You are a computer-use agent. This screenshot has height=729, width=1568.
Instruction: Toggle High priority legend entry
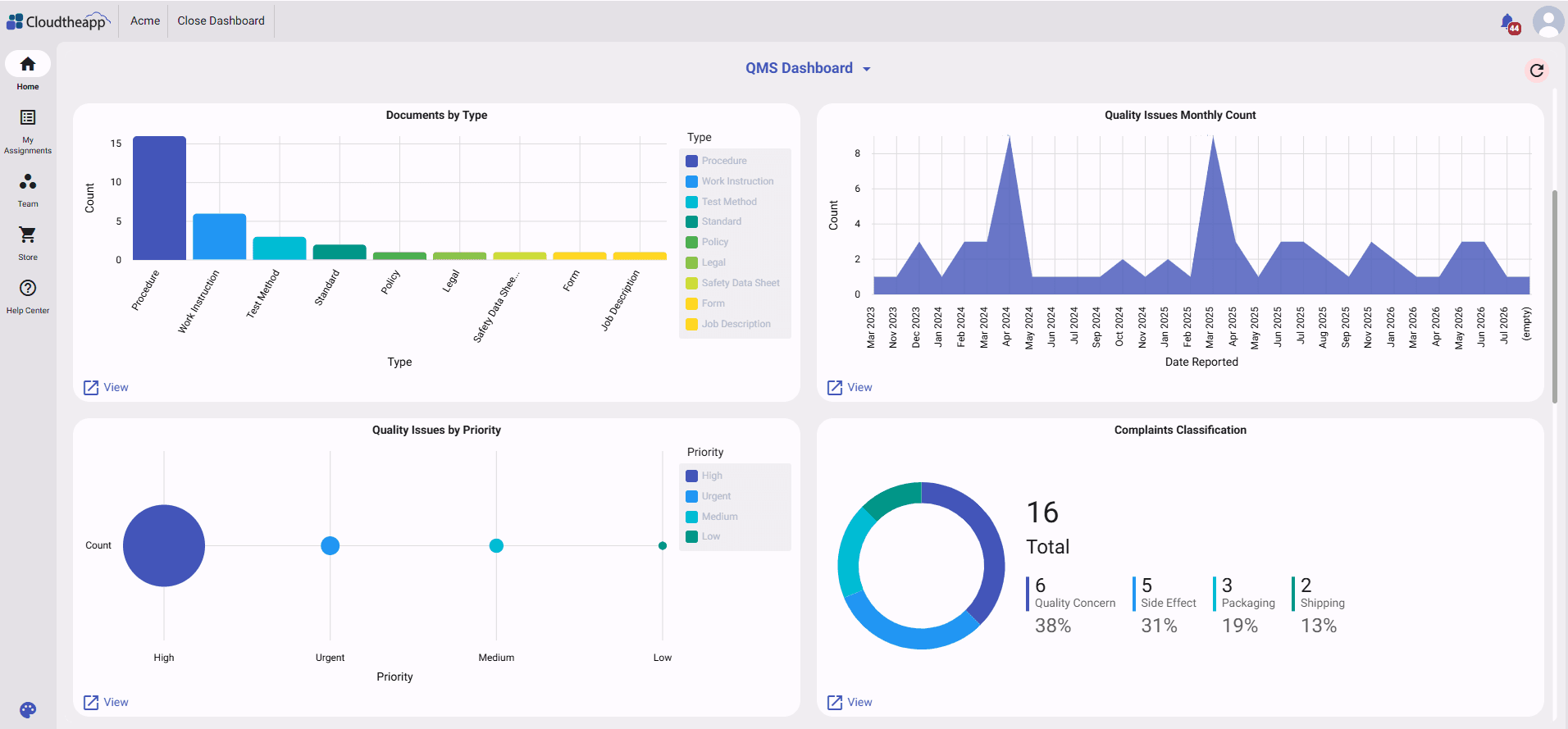click(x=704, y=476)
